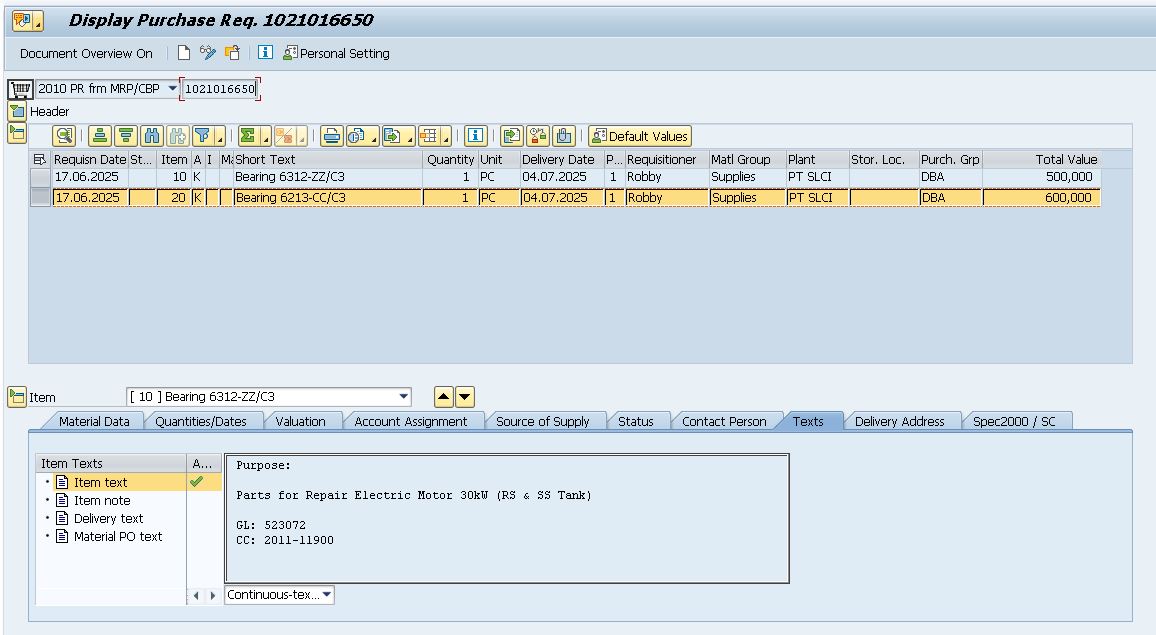Click the mouse icon before Default Values
Viewport: 1156px width, 635px height.
coord(564,136)
